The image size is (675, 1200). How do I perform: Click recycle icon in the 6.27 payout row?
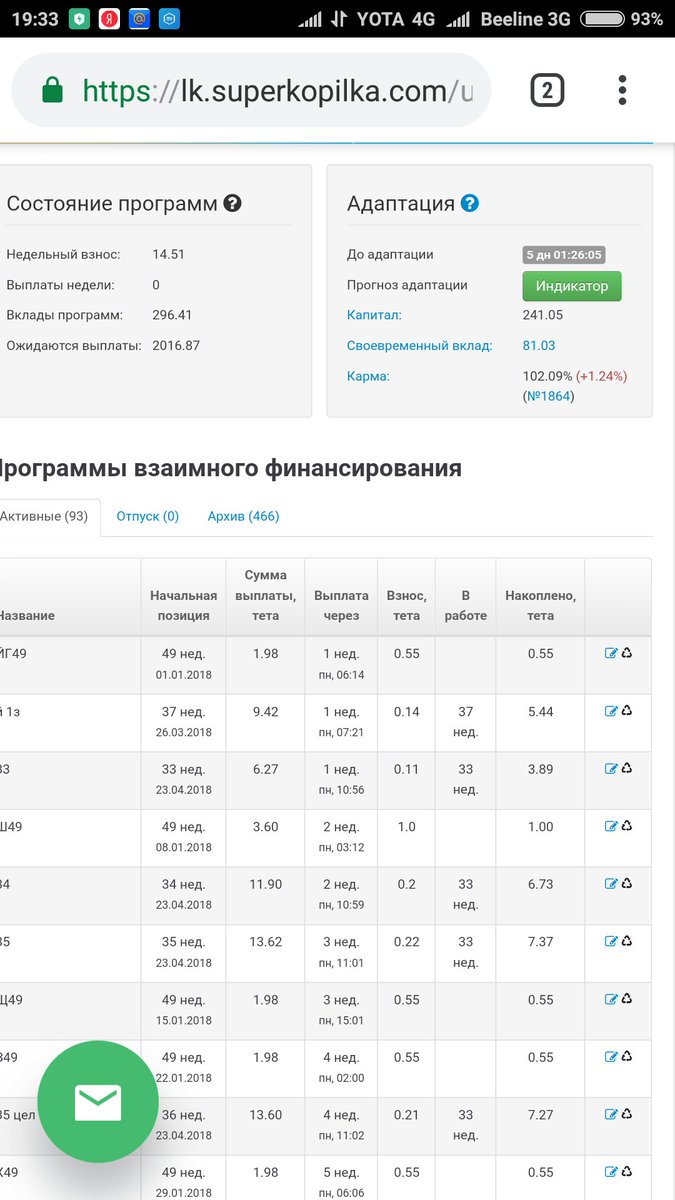click(x=627, y=769)
